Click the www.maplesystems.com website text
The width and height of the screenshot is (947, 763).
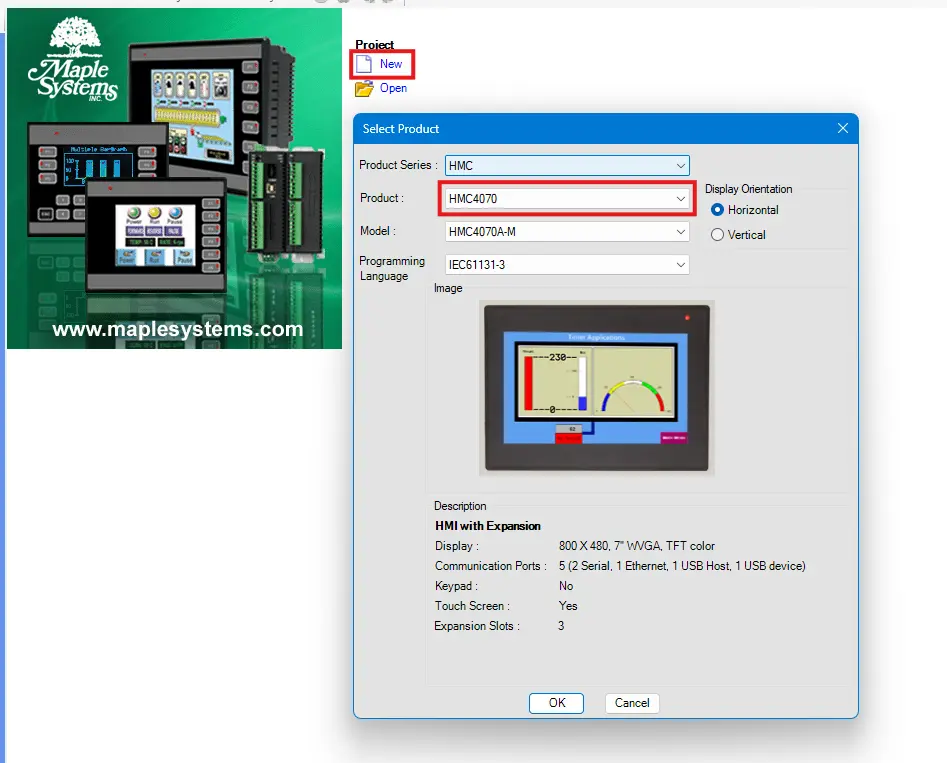point(177,329)
